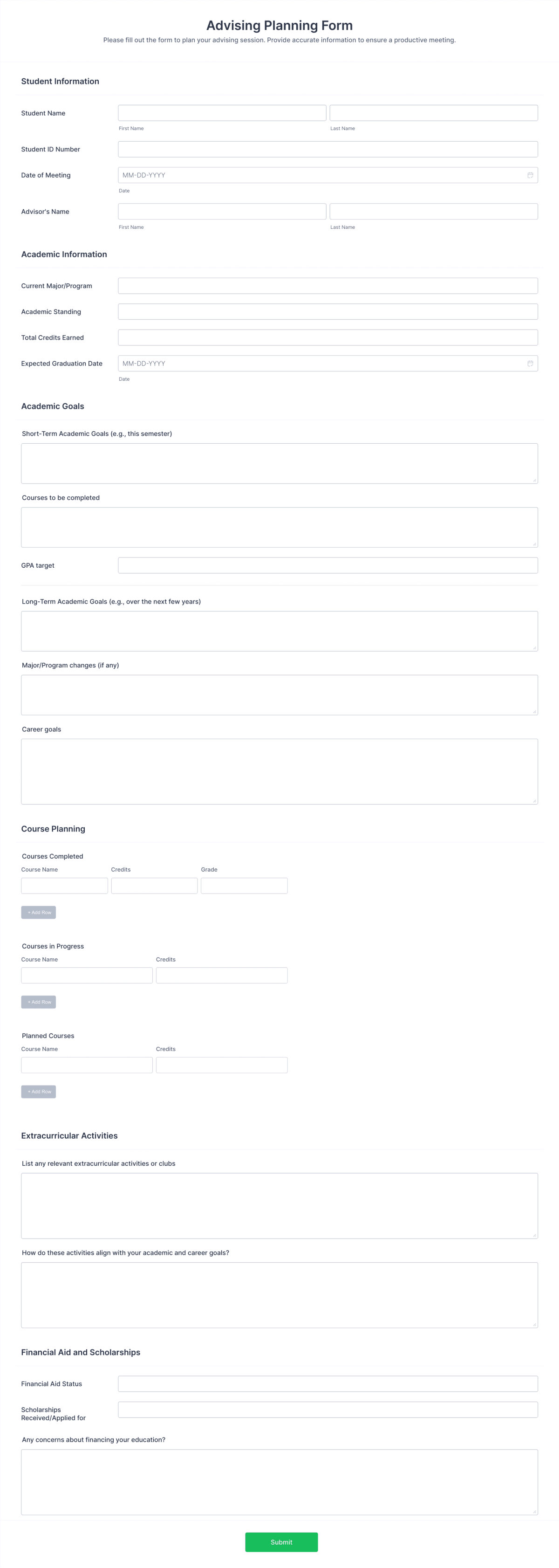Click the student First Name field

(x=221, y=113)
